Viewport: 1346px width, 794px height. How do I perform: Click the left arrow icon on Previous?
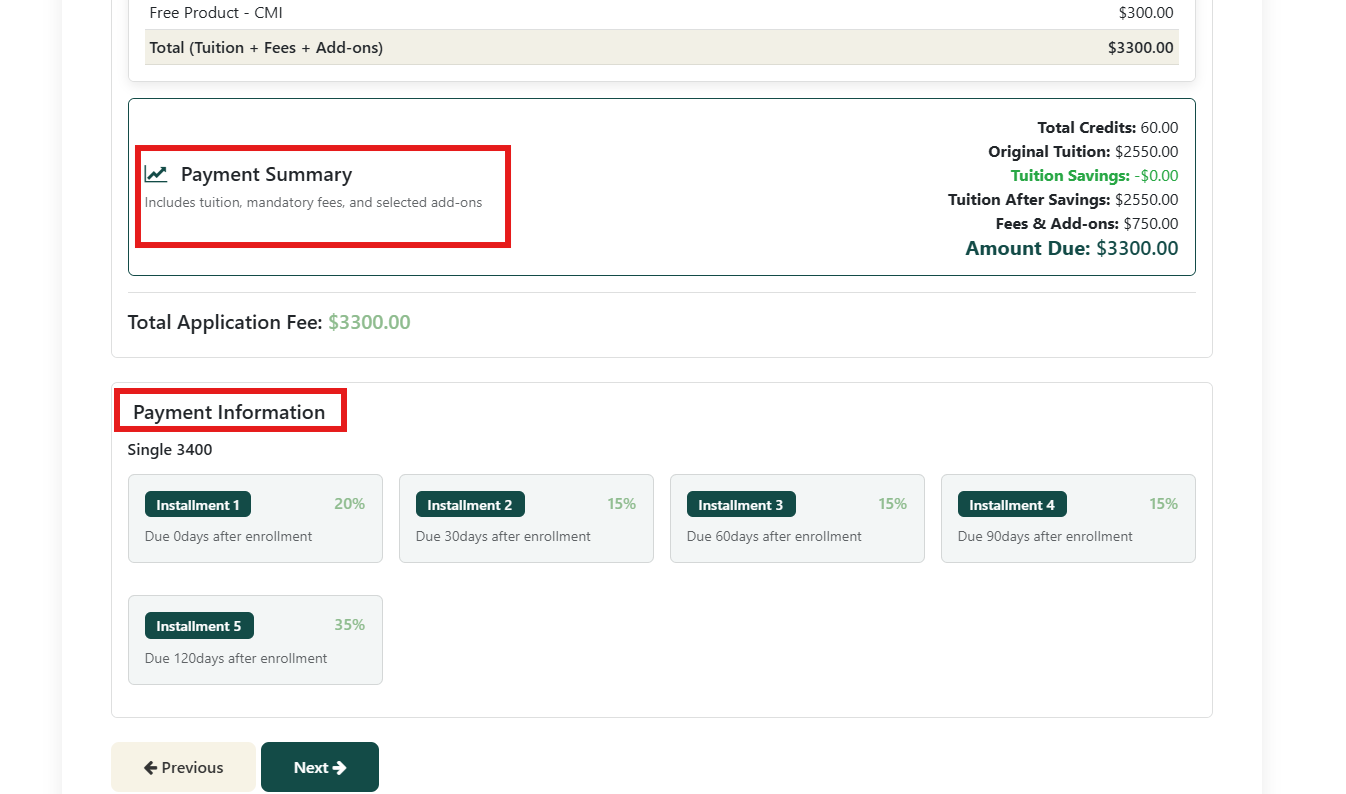(x=151, y=768)
